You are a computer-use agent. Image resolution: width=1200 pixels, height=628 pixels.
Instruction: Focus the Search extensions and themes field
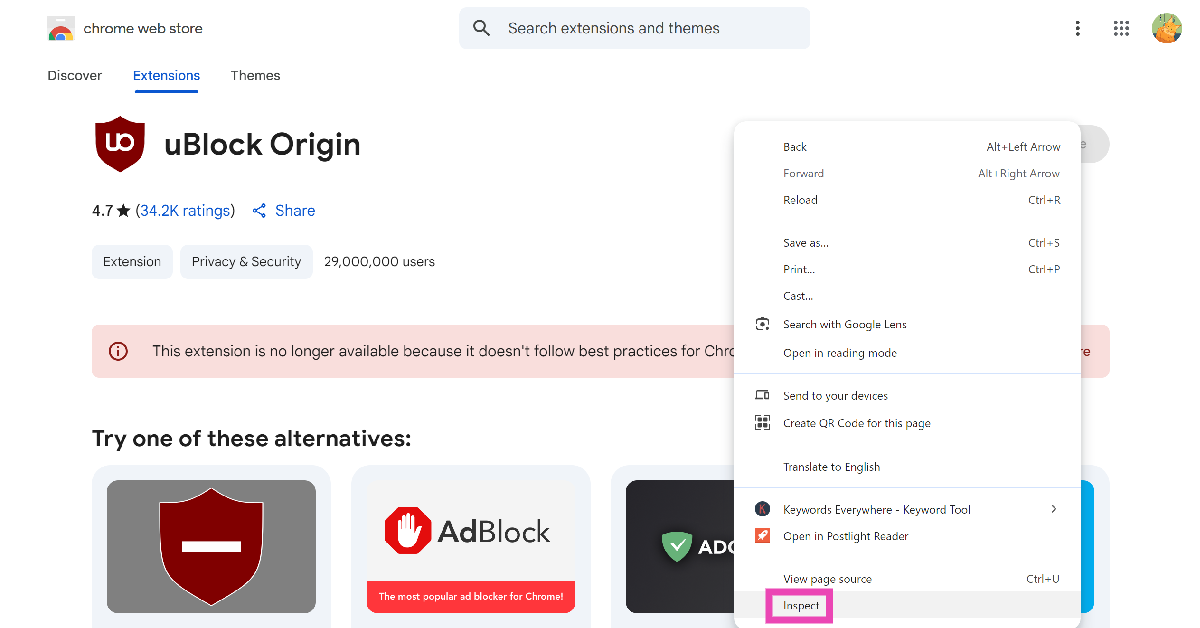coord(635,28)
